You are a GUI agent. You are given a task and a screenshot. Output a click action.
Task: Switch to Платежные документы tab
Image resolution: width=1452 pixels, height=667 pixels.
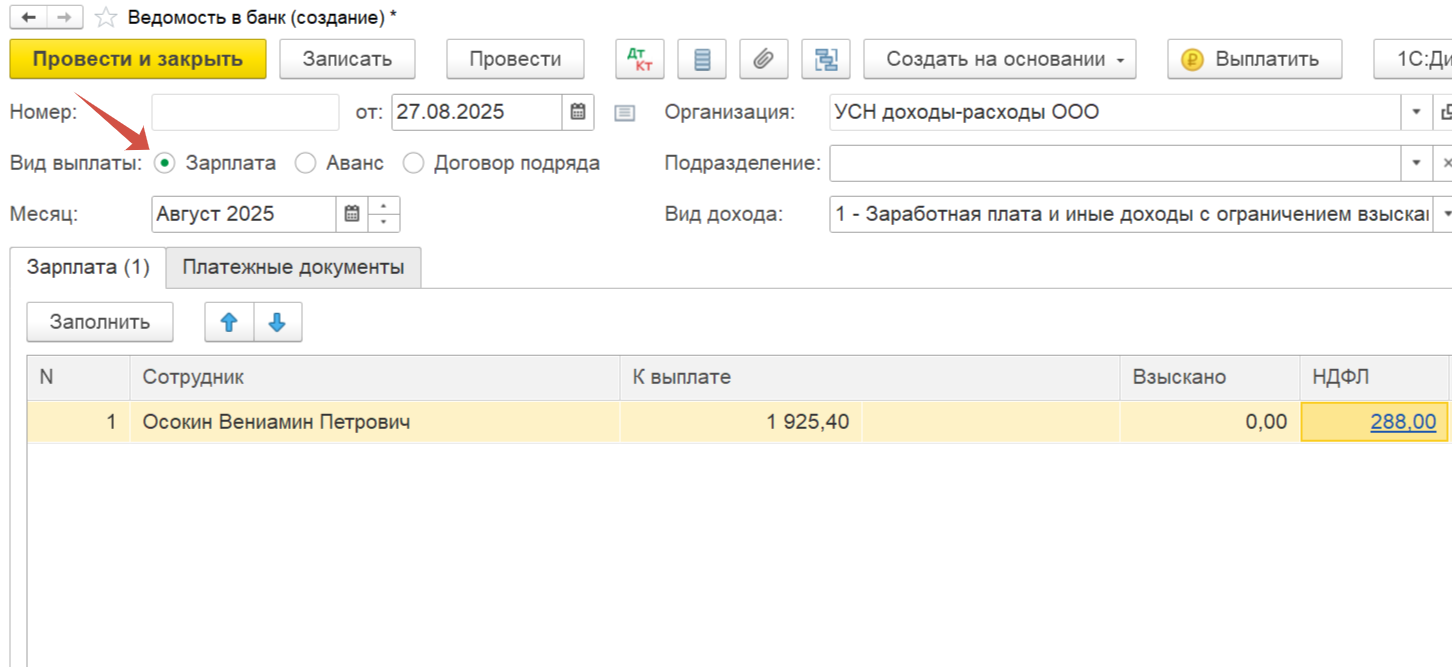pyautogui.click(x=293, y=267)
